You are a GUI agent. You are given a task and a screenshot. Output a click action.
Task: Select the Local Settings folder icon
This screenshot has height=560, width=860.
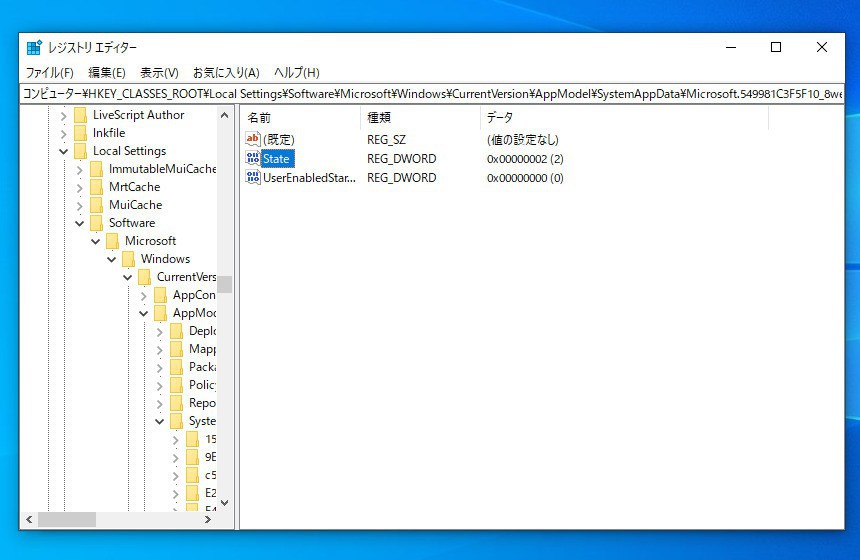pos(81,151)
